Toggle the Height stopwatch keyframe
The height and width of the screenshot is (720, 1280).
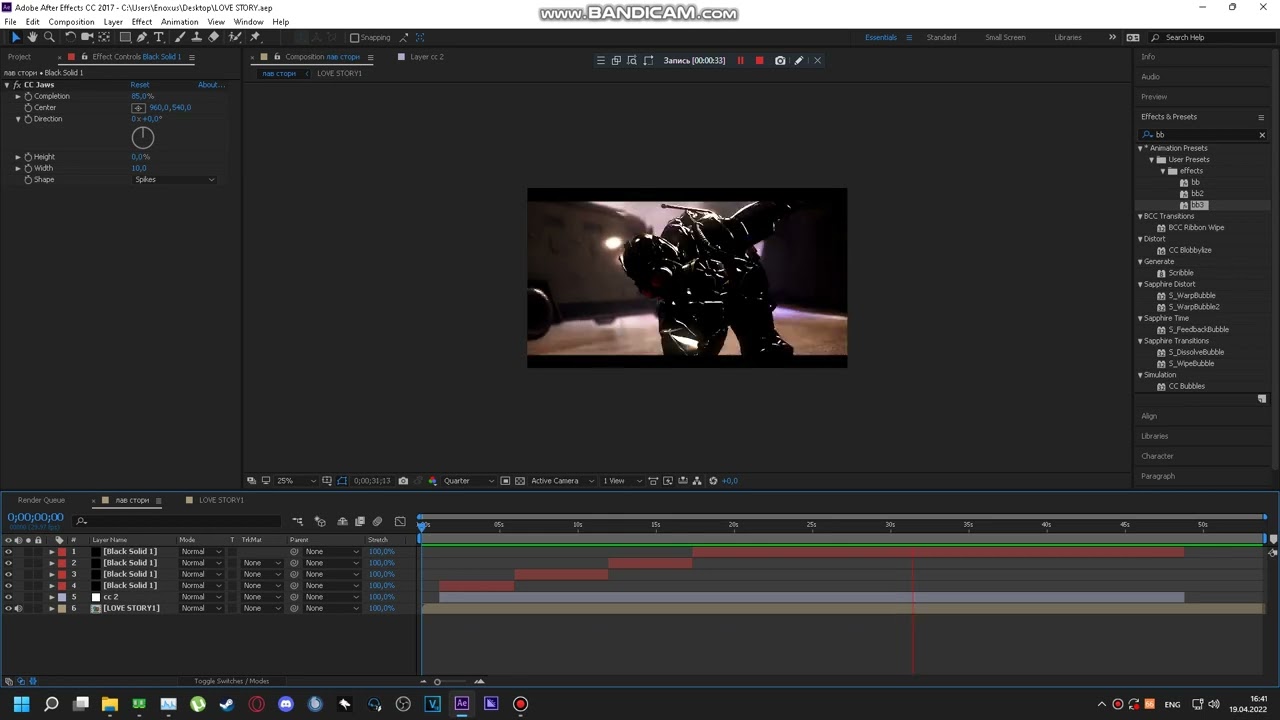click(x=28, y=157)
